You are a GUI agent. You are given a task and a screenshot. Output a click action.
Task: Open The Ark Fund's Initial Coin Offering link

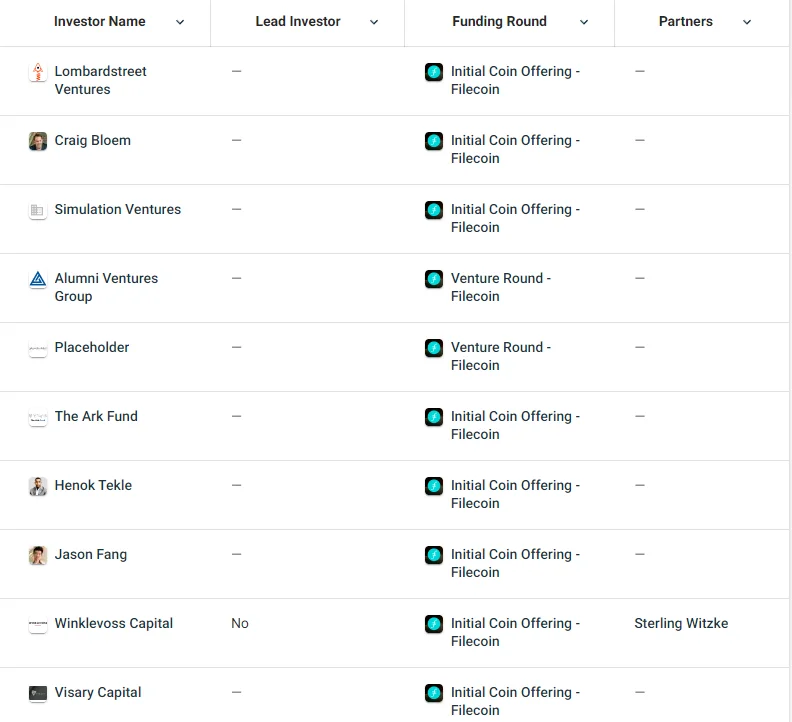coord(515,425)
